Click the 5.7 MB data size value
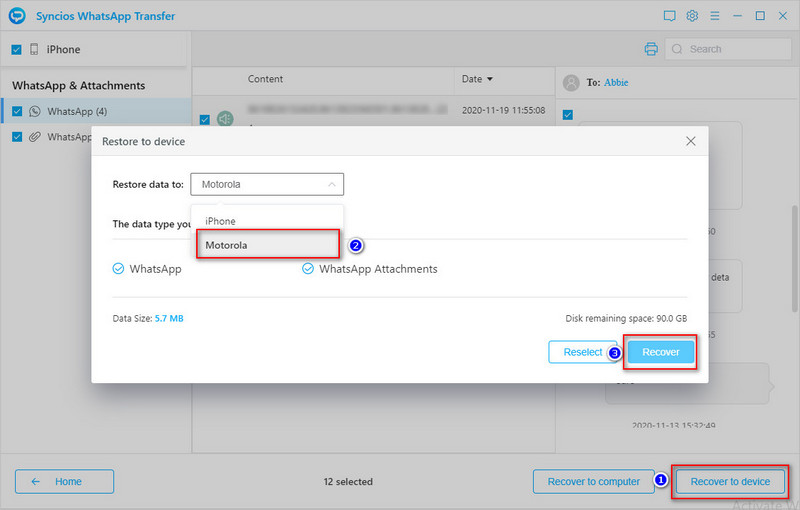 pos(169,318)
